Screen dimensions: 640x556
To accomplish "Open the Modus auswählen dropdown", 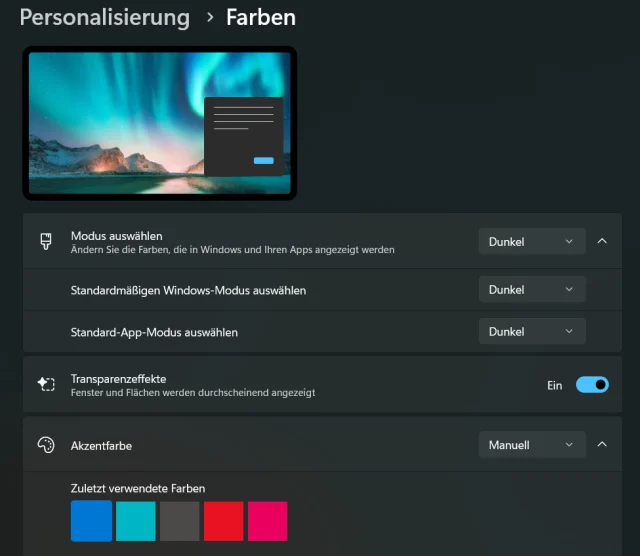I will click(532, 242).
